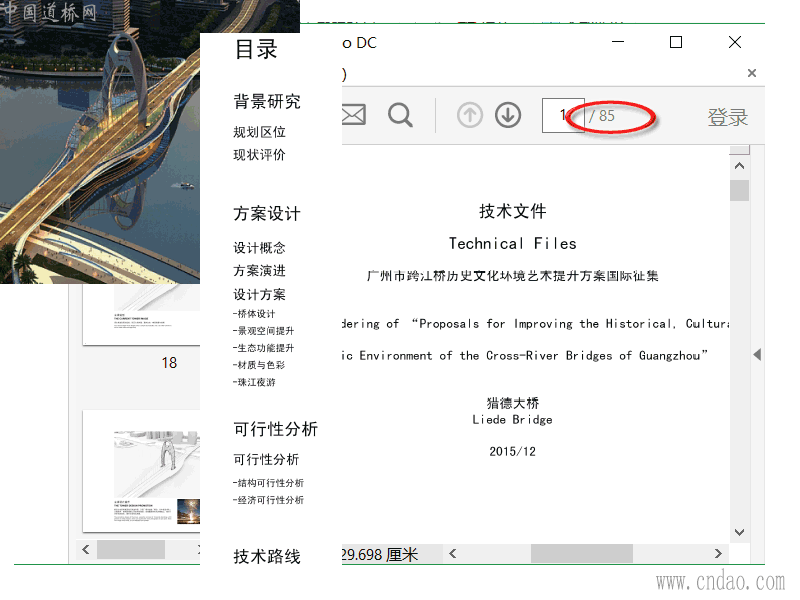Click the document horizontal scrollbar thumb
Screen dimensions: 800x600
pos(582,554)
